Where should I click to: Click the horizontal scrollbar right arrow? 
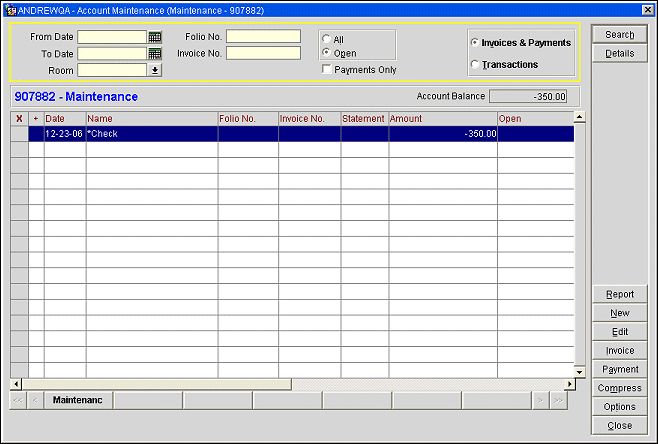571,384
